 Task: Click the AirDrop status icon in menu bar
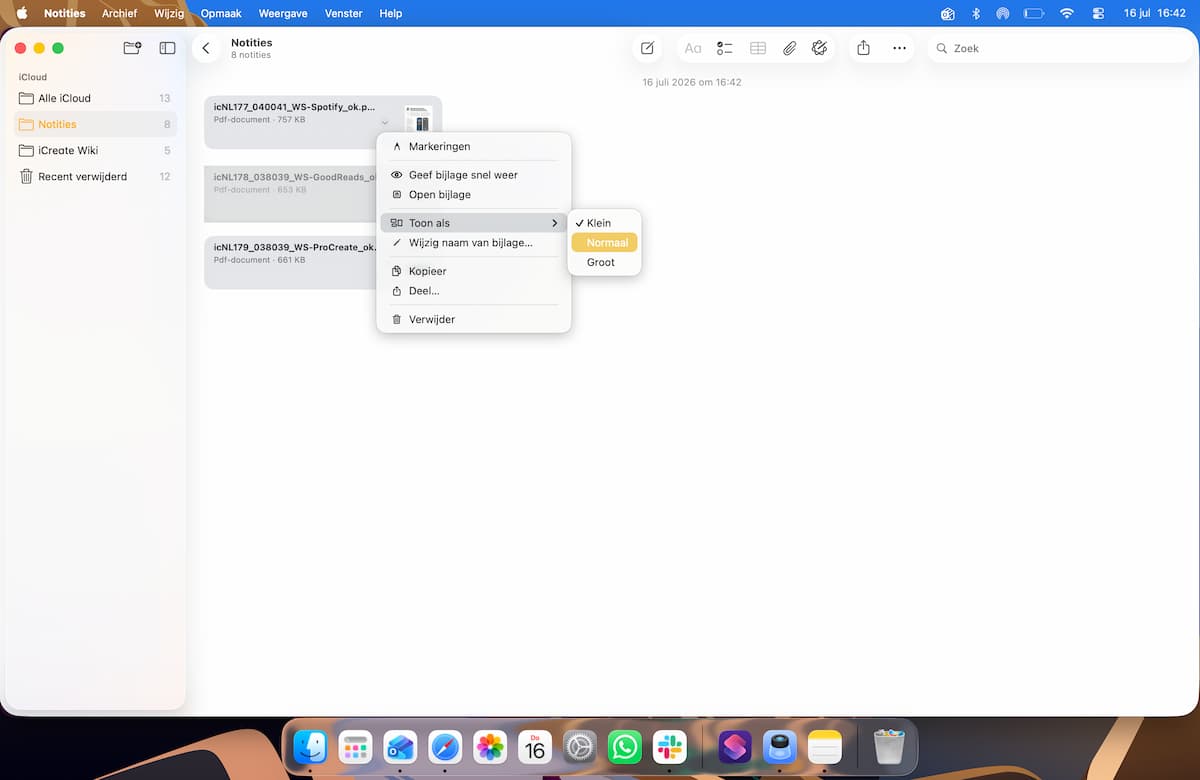tap(1003, 13)
